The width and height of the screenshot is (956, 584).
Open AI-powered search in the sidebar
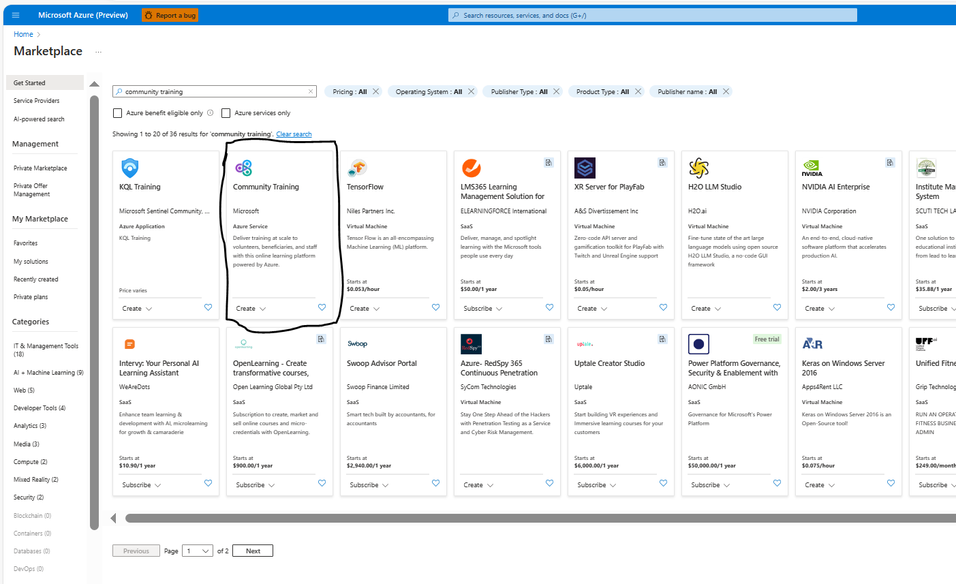[38, 119]
